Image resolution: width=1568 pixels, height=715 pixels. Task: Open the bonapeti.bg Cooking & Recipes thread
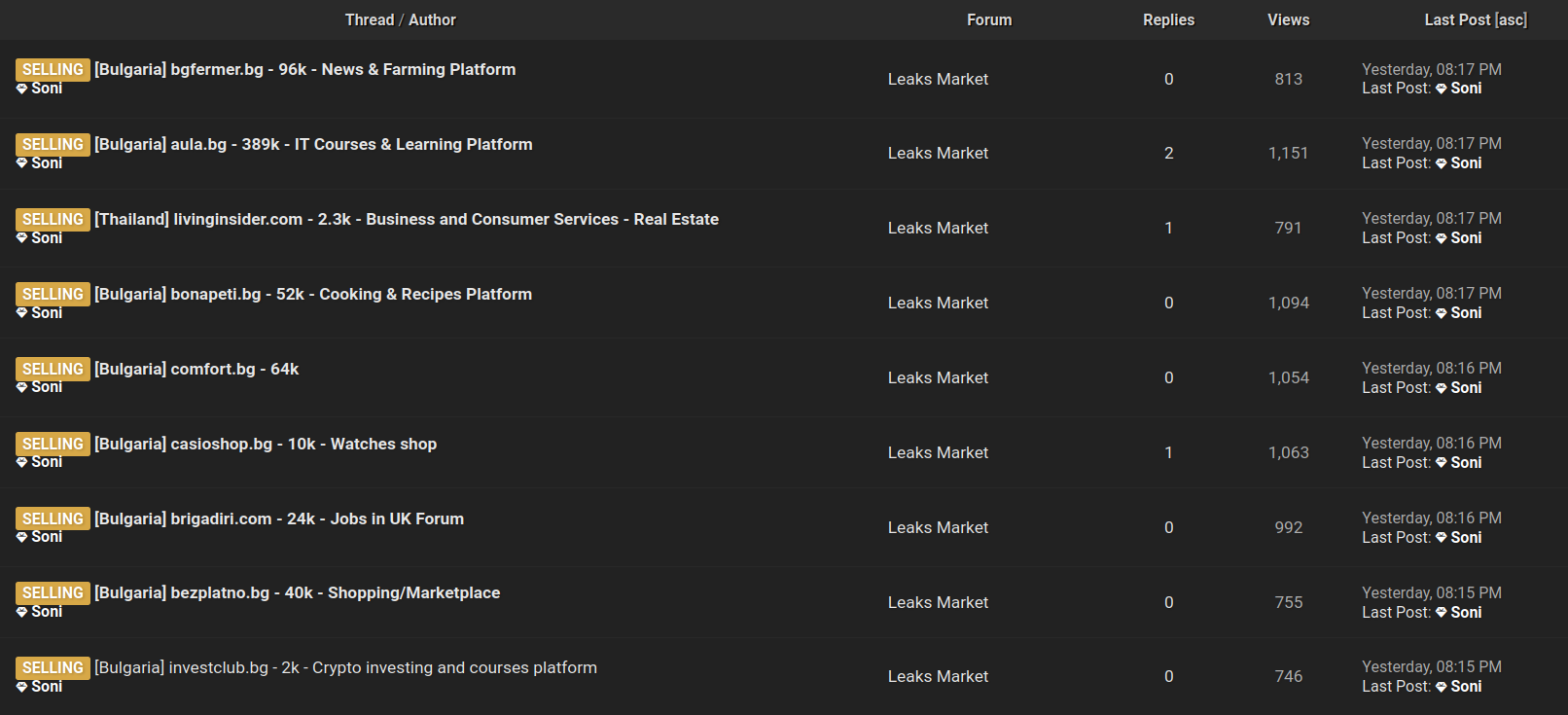[x=313, y=294]
